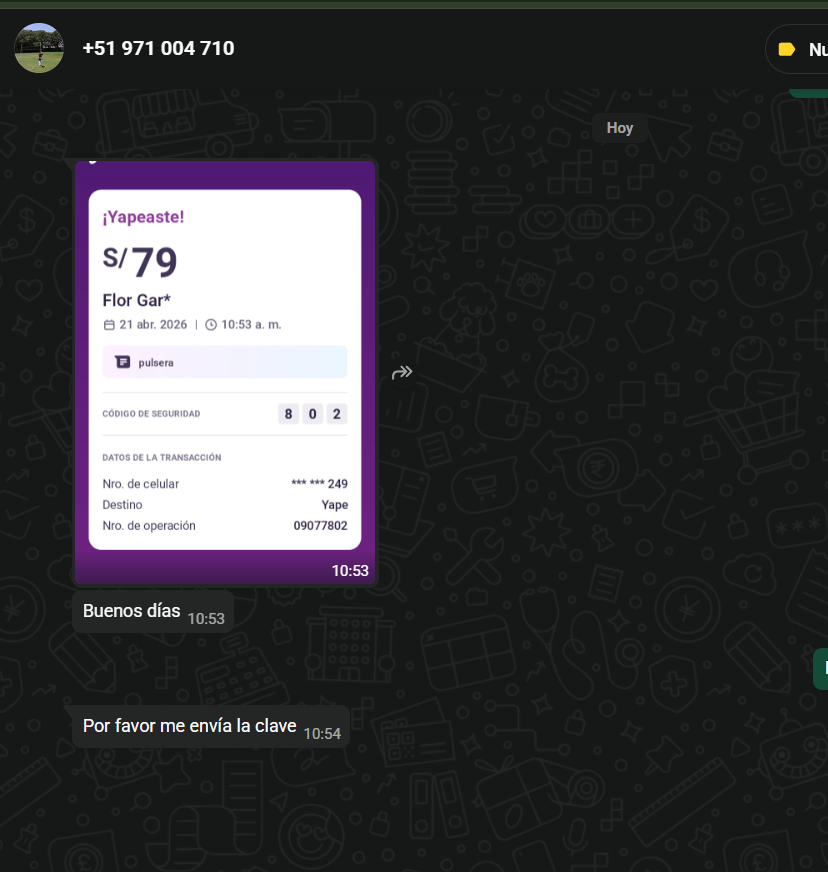Click the note icon next to pulsera
This screenshot has width=828, height=872.
(122, 362)
